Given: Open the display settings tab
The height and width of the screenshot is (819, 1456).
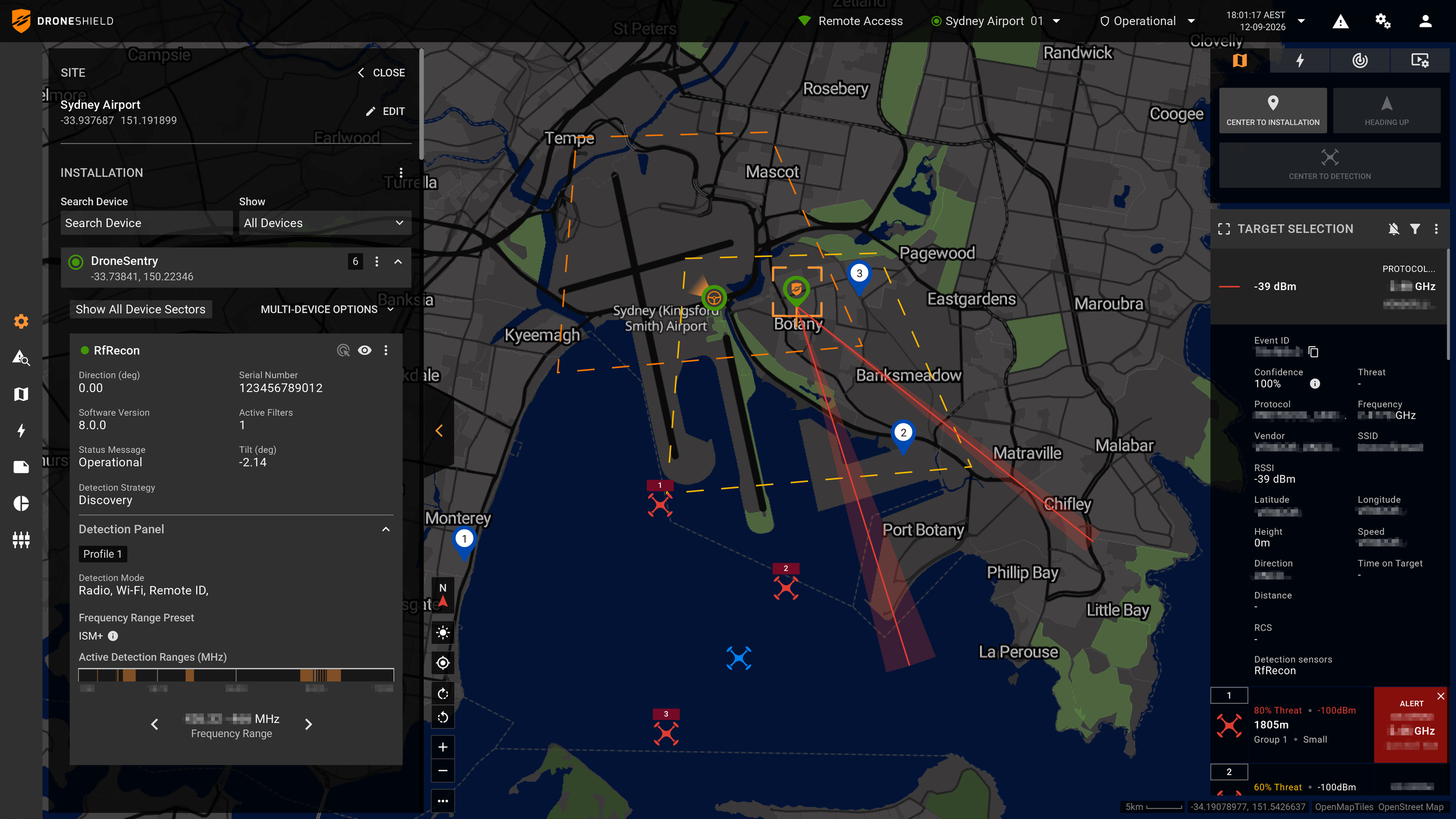Looking at the screenshot, I should coord(1420,60).
